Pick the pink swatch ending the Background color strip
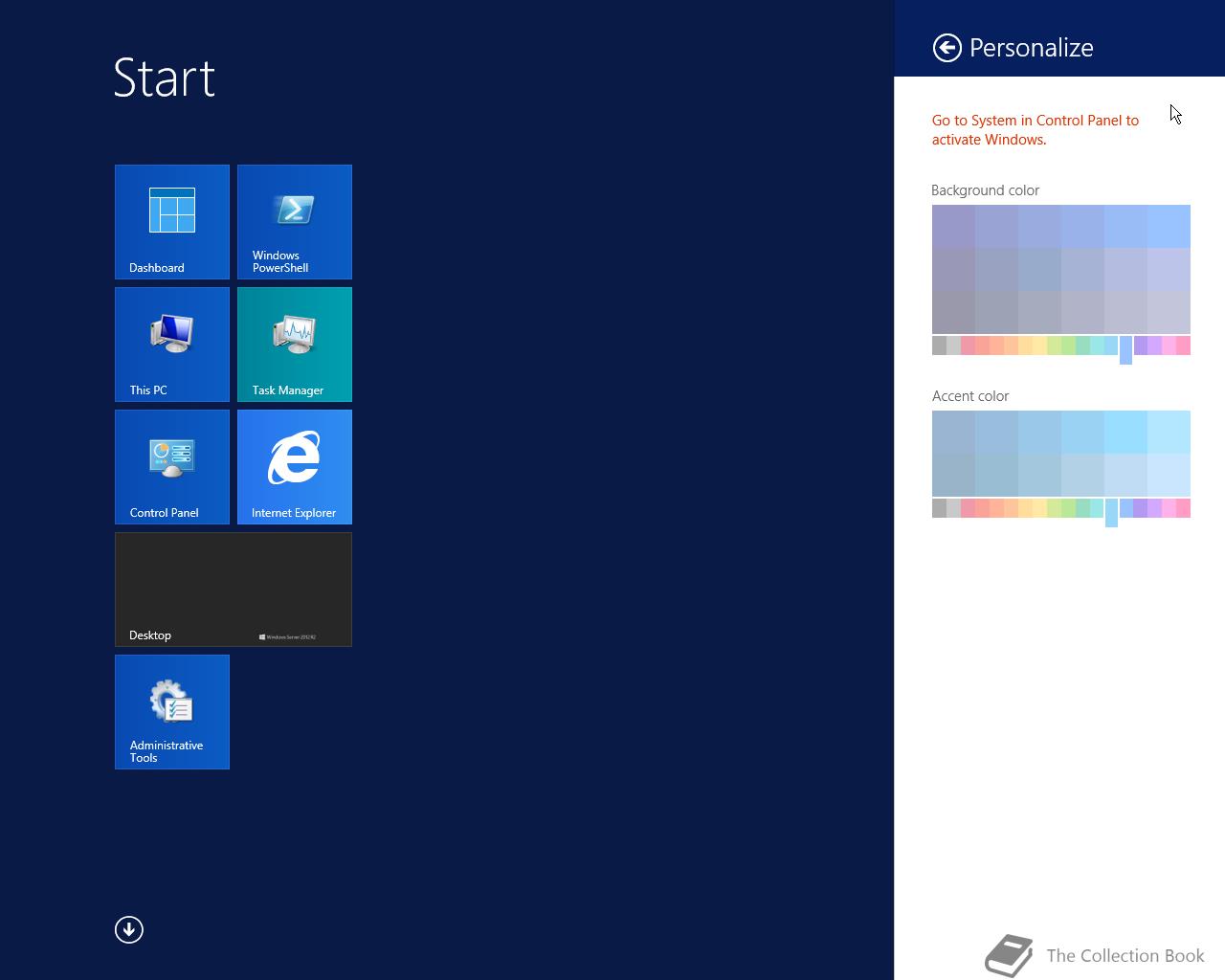The image size is (1225, 980). coord(1183,345)
